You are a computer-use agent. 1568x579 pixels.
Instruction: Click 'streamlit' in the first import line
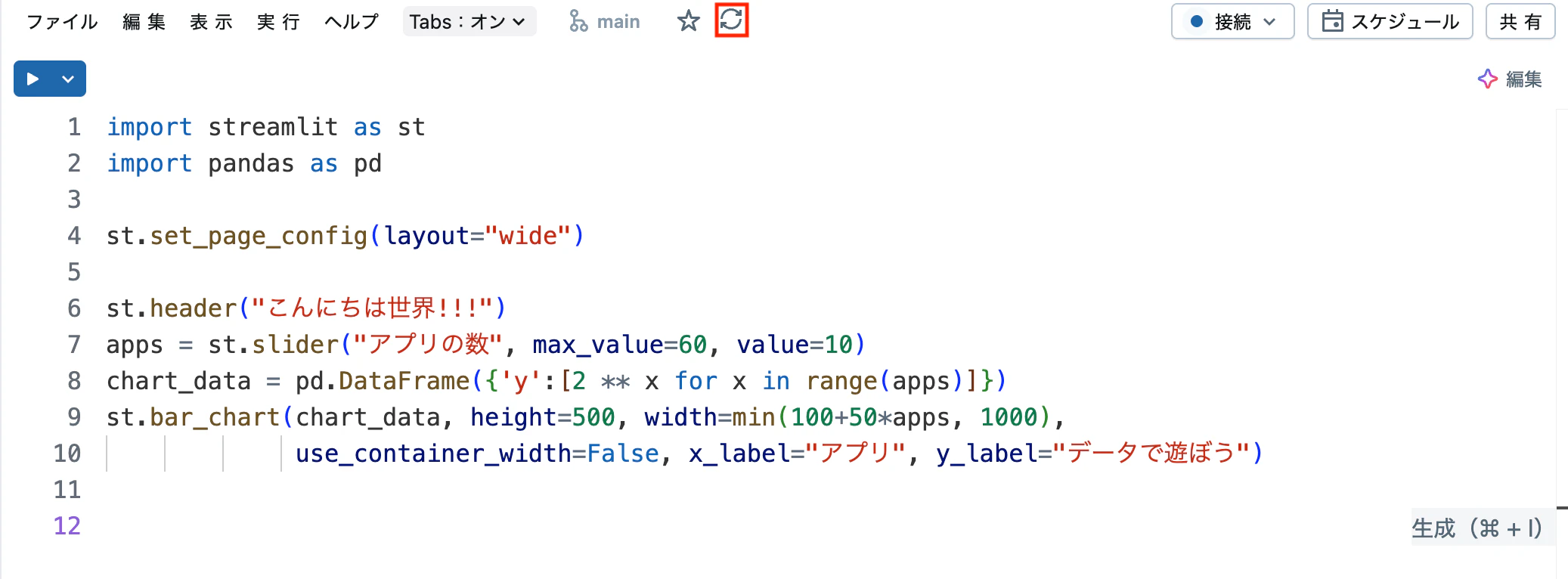(273, 127)
